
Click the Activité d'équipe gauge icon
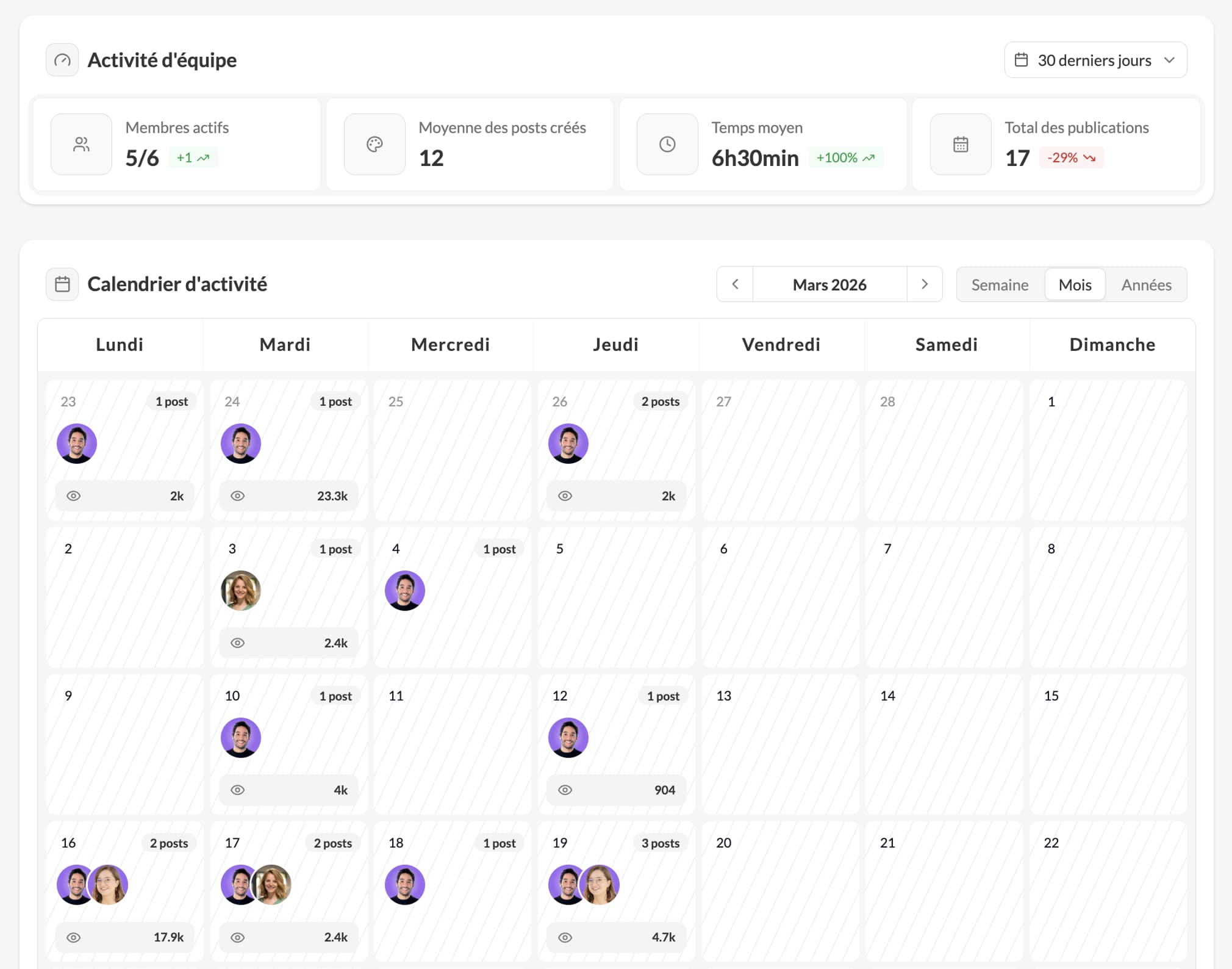(x=62, y=60)
